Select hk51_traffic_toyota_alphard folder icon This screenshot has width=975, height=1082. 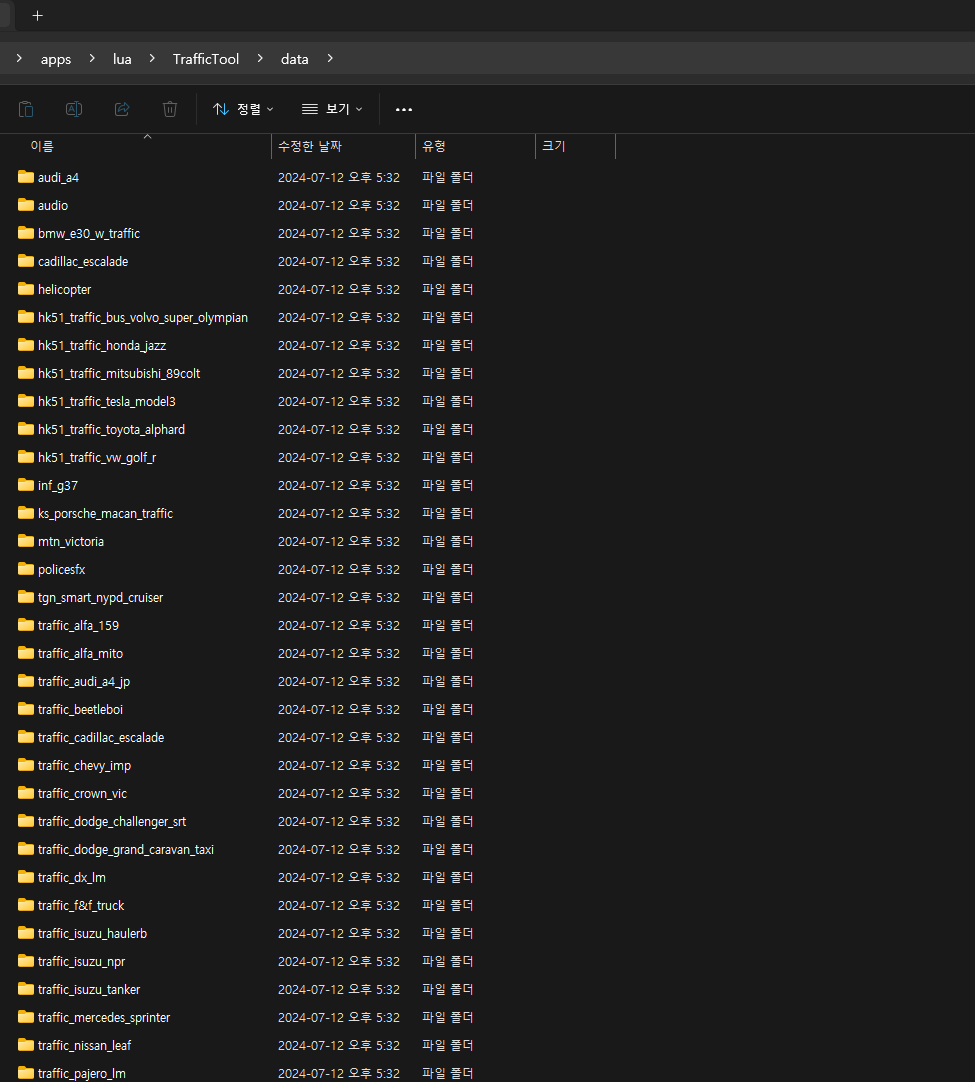click(26, 429)
